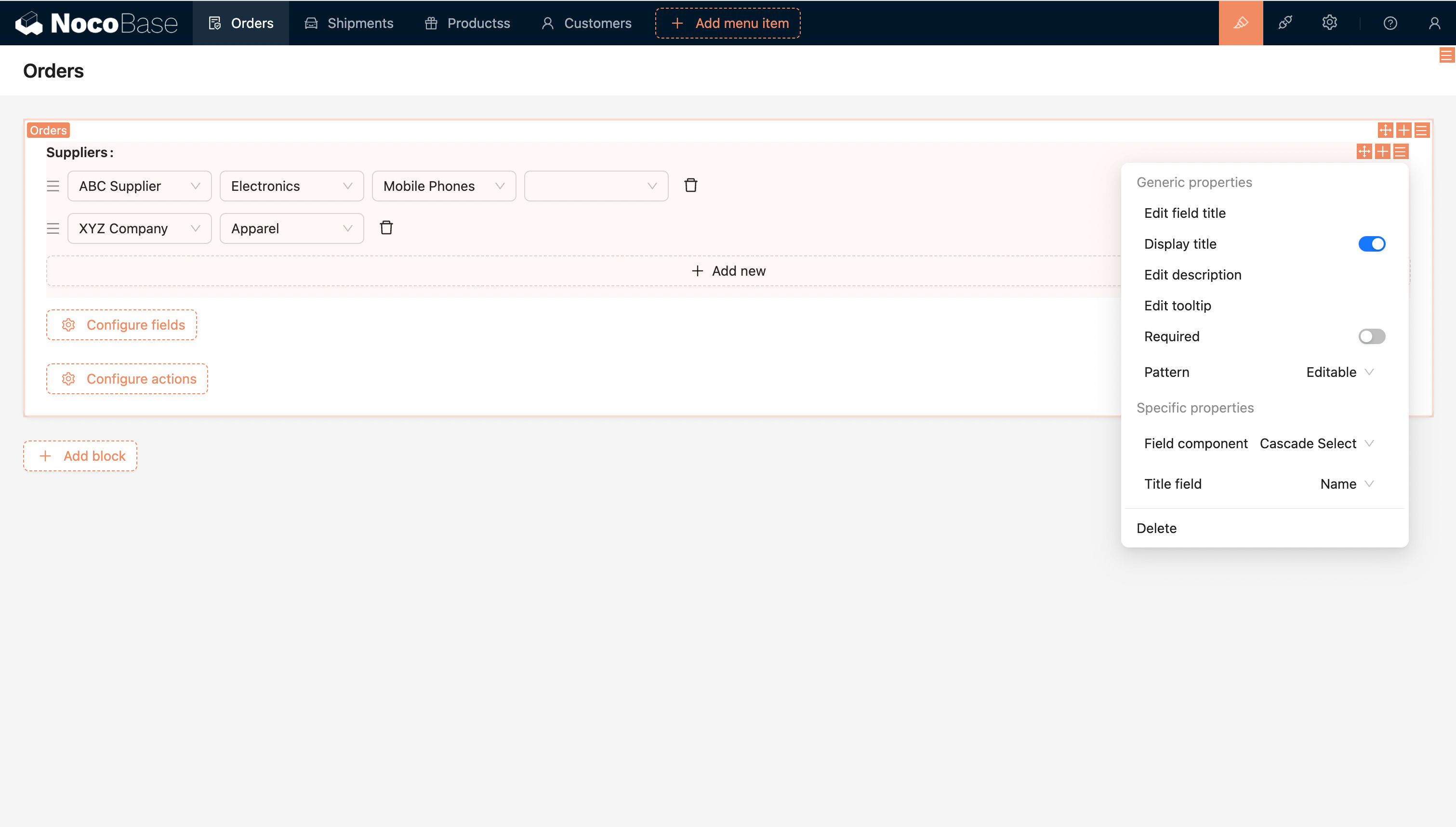Click the Orders block settings menu icon
1456x827 pixels.
click(1421, 131)
